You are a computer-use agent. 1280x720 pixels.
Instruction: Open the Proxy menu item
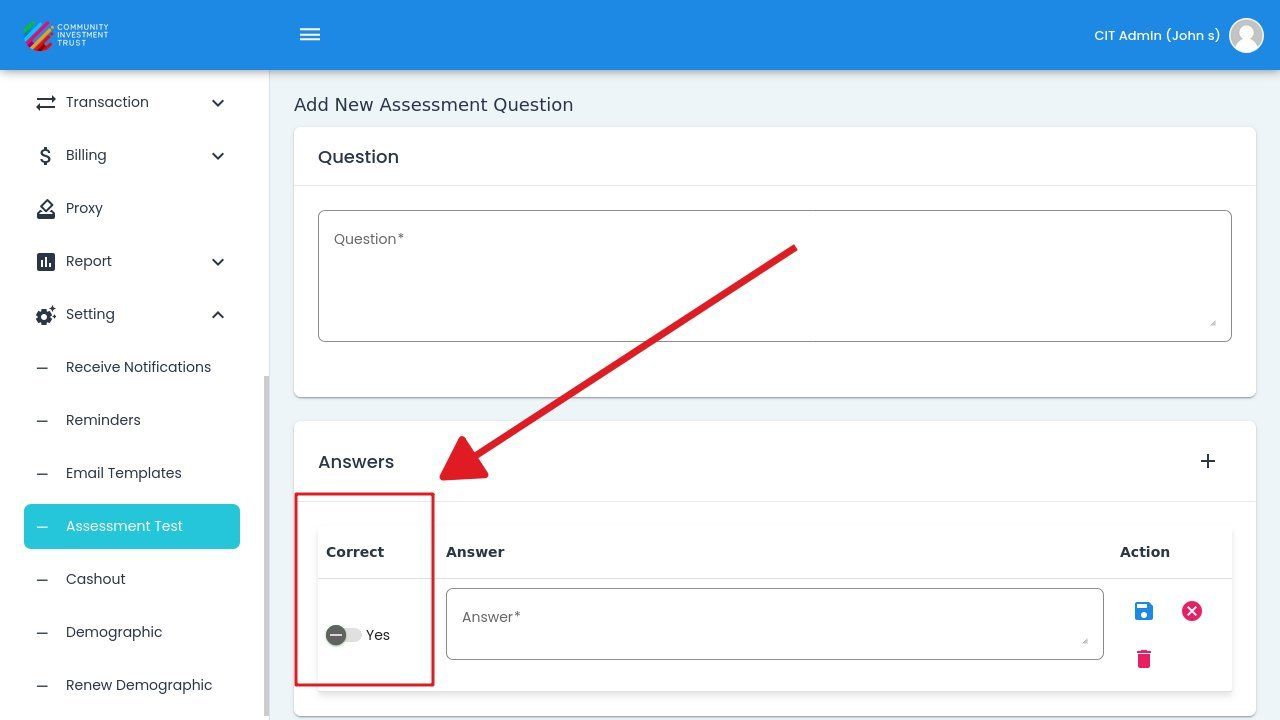coord(84,208)
